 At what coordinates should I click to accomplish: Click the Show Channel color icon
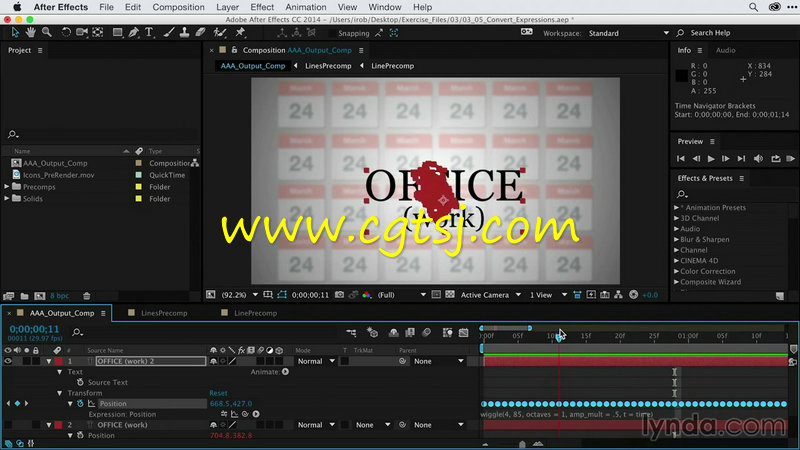tap(366, 295)
